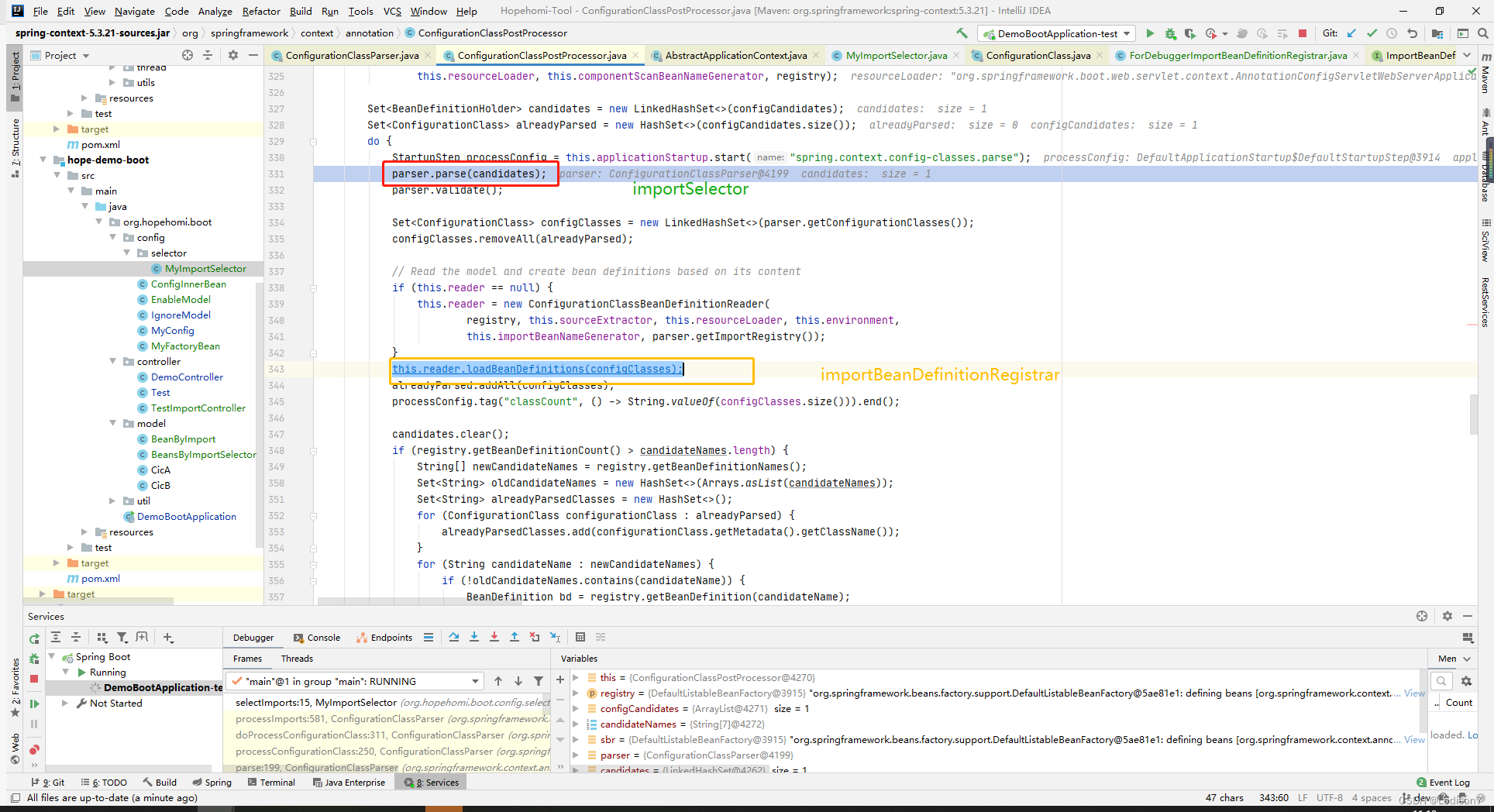Build the project with the hammer icon
This screenshot has height=812, width=1494.
tap(962, 33)
